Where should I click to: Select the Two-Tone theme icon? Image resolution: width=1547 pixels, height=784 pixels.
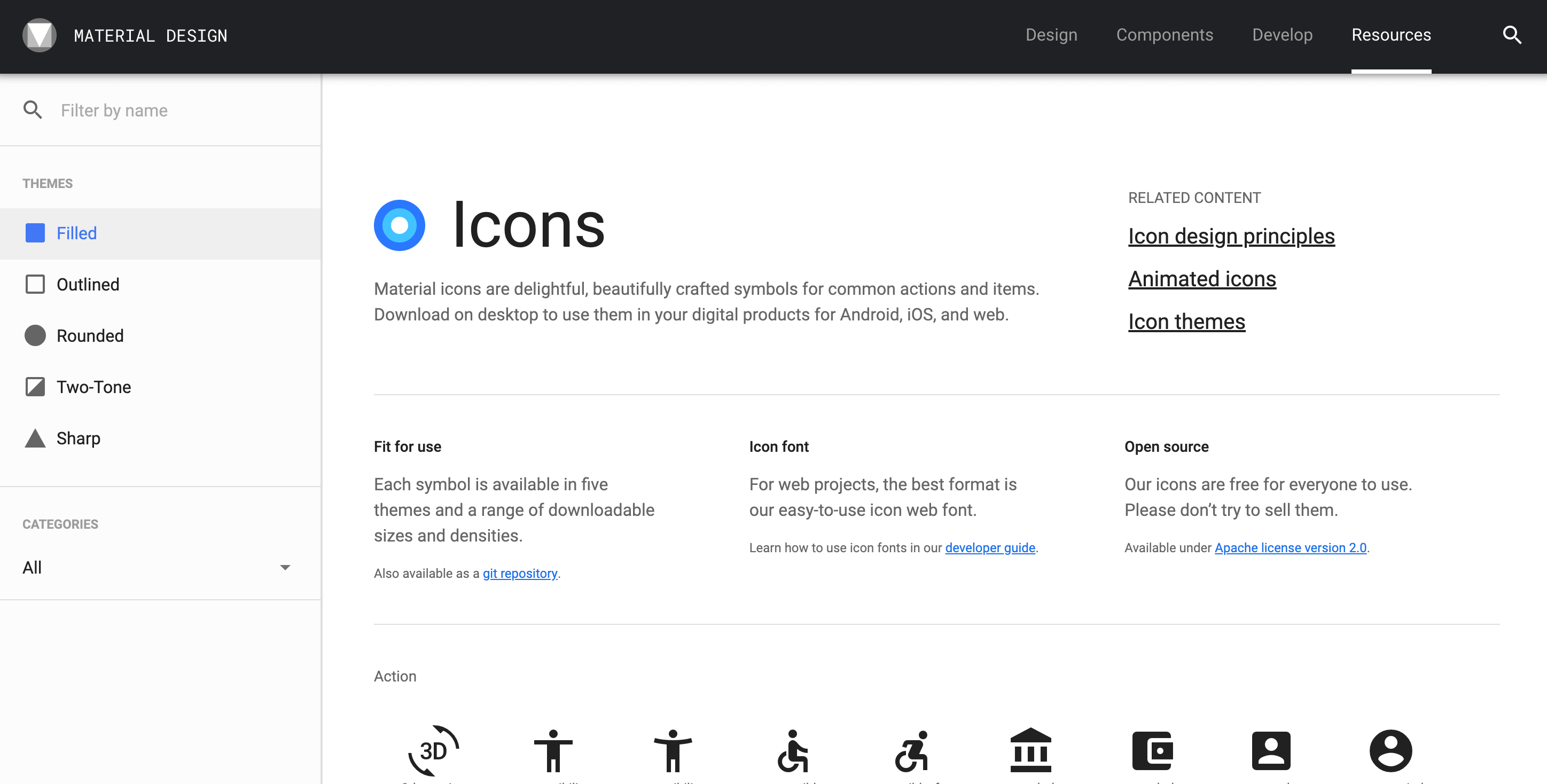(x=35, y=386)
